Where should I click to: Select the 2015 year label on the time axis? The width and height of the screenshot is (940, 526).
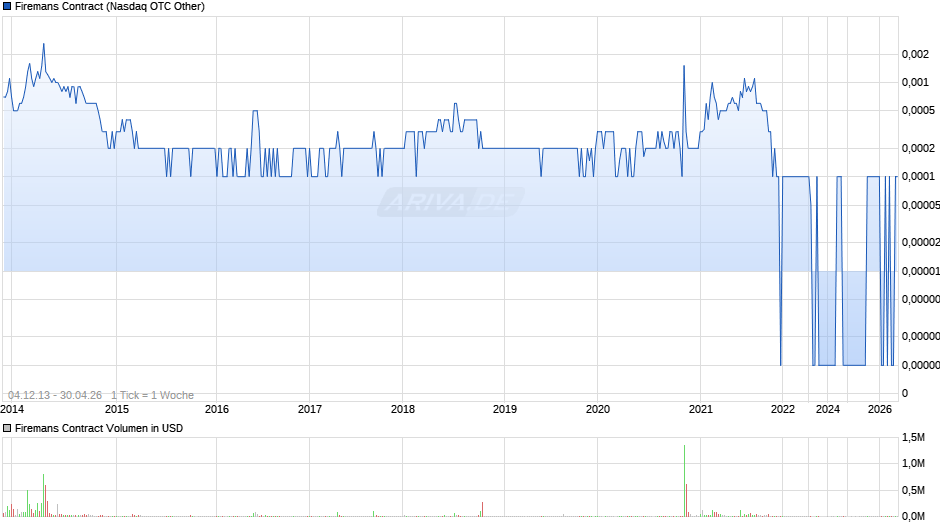point(117,409)
